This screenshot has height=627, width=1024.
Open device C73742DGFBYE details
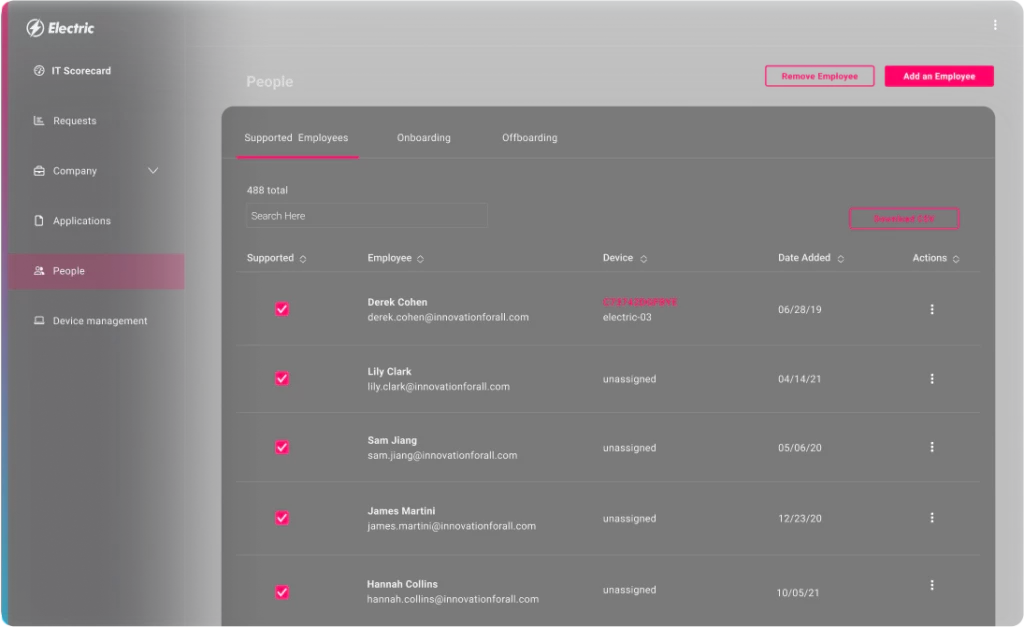641,301
